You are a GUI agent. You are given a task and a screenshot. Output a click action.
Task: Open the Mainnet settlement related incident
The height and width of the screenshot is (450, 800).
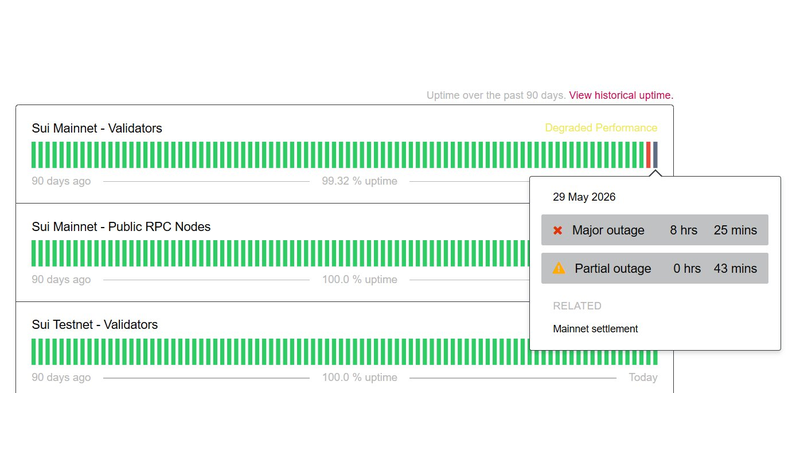click(595, 329)
